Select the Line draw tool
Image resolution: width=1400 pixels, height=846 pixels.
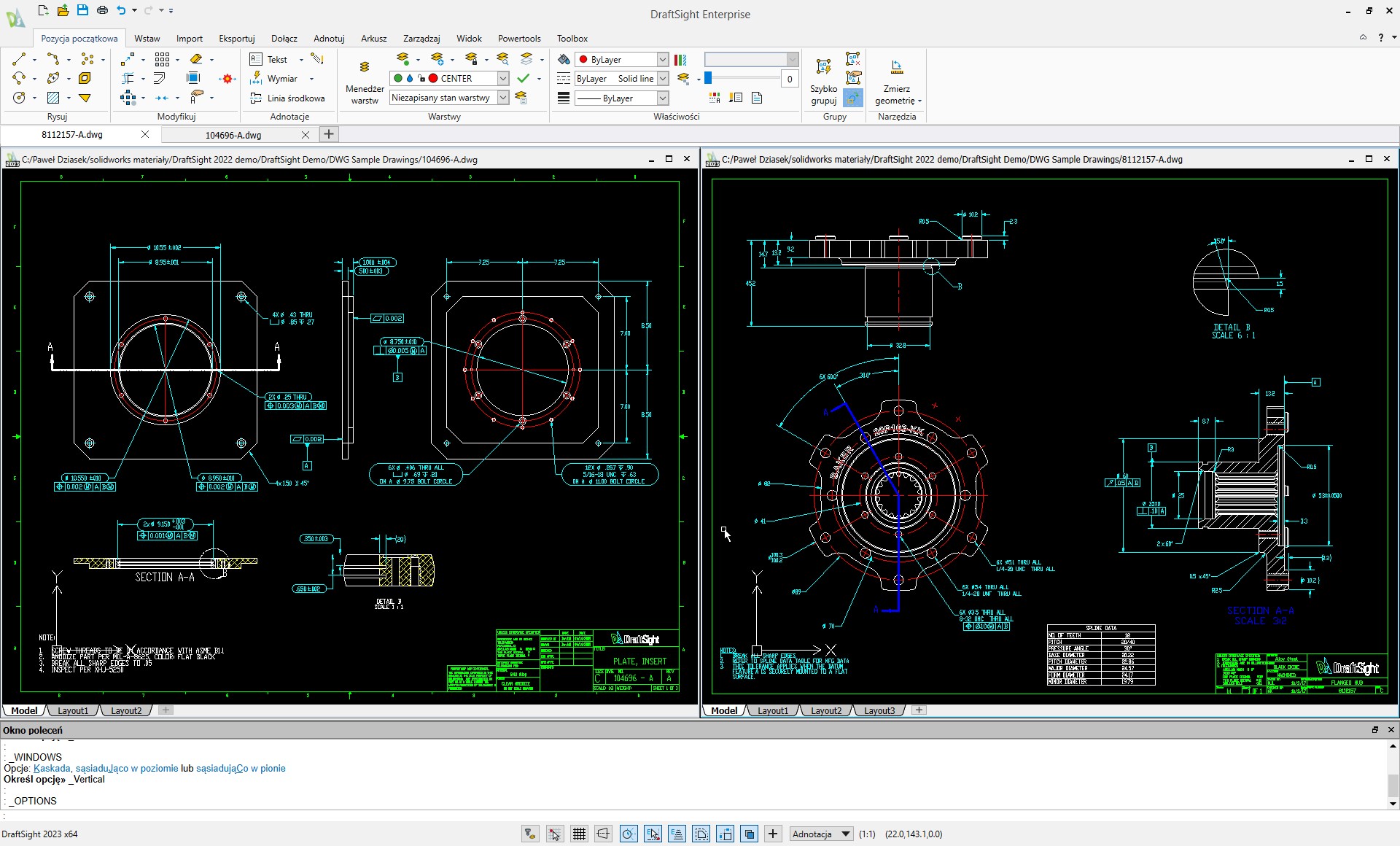[x=19, y=59]
